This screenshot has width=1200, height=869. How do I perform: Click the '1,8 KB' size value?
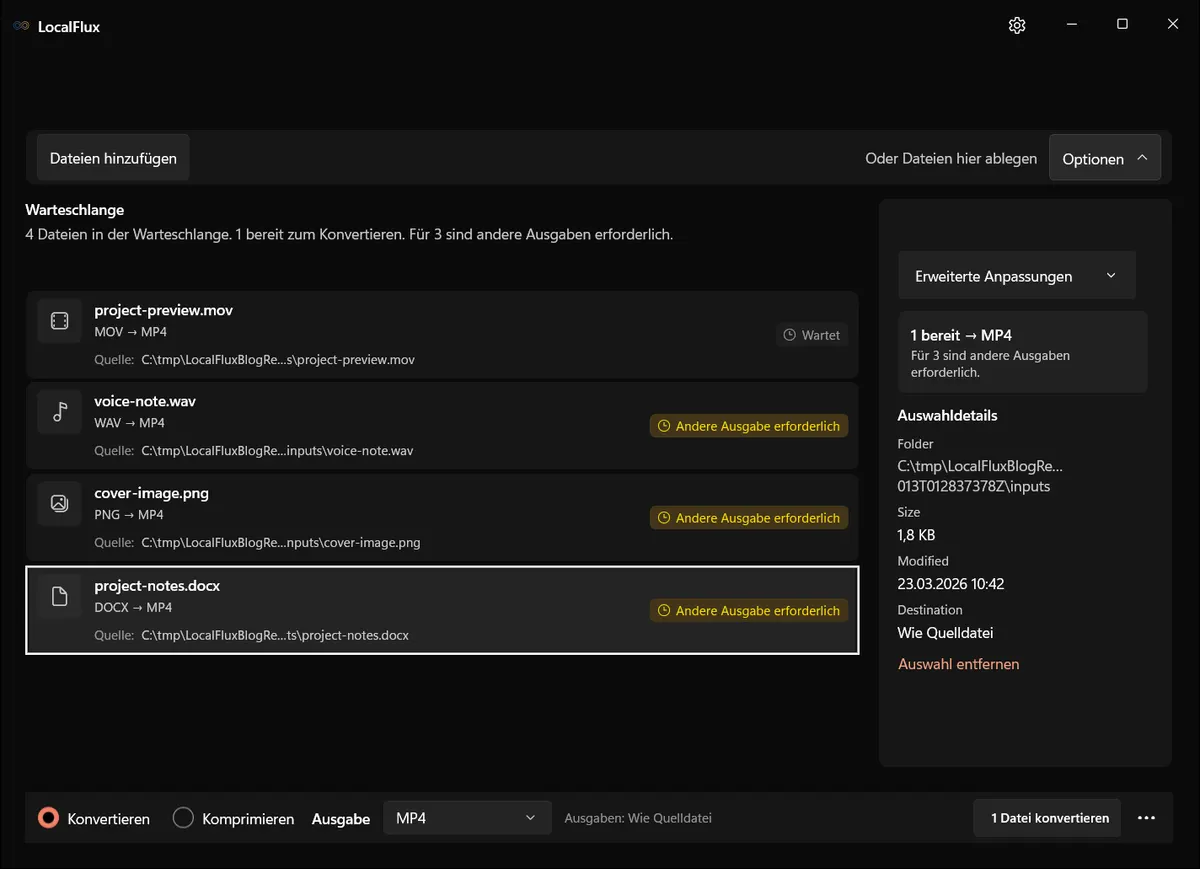pyautogui.click(x=917, y=535)
